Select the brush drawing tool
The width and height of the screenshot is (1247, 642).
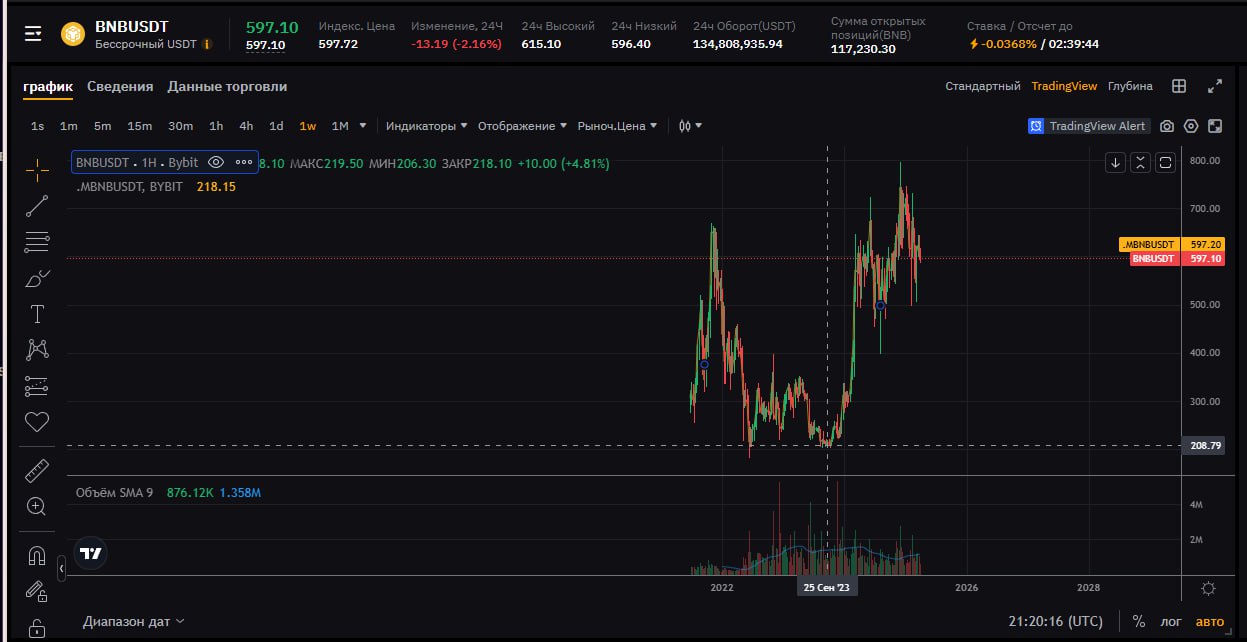tap(37, 278)
